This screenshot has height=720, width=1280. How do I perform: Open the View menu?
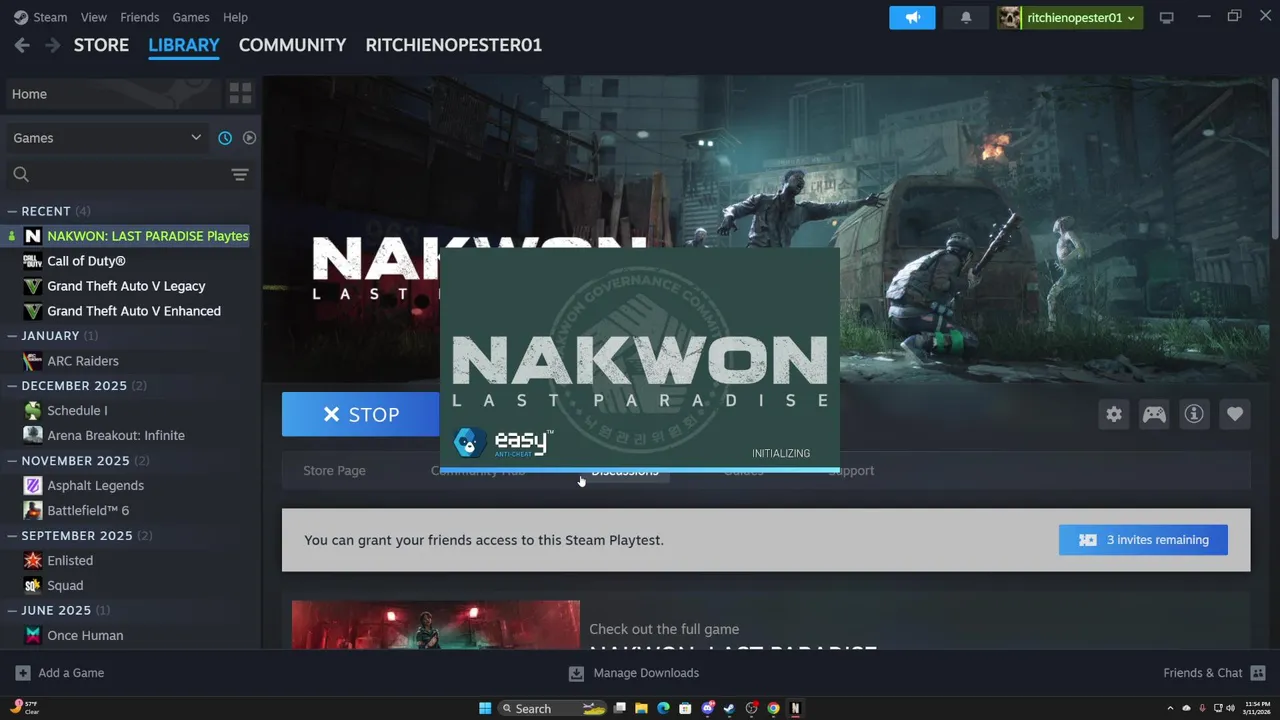[x=94, y=17]
